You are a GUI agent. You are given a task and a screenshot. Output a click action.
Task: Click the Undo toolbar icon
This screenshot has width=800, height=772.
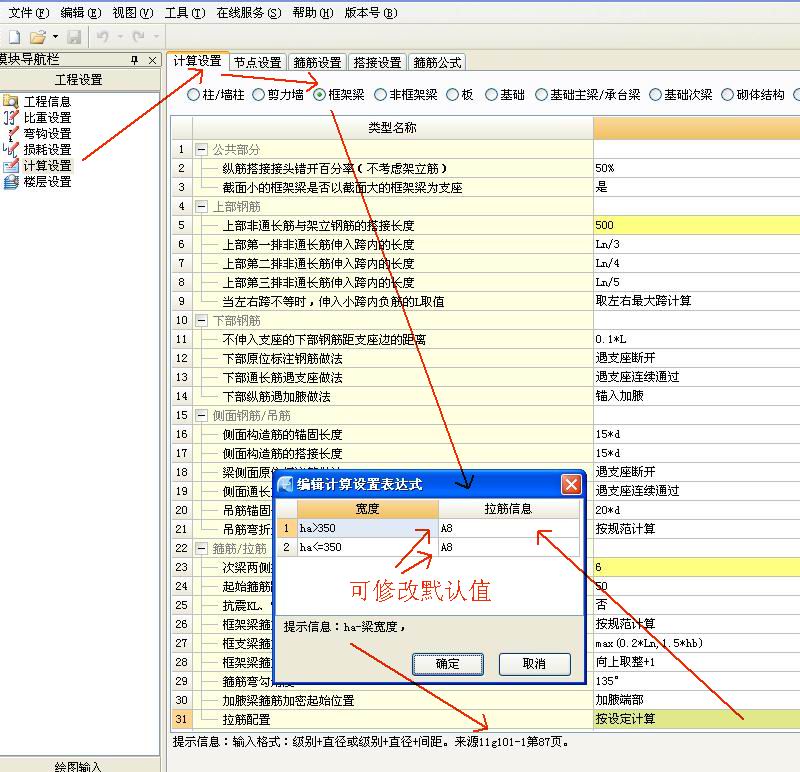(x=103, y=37)
